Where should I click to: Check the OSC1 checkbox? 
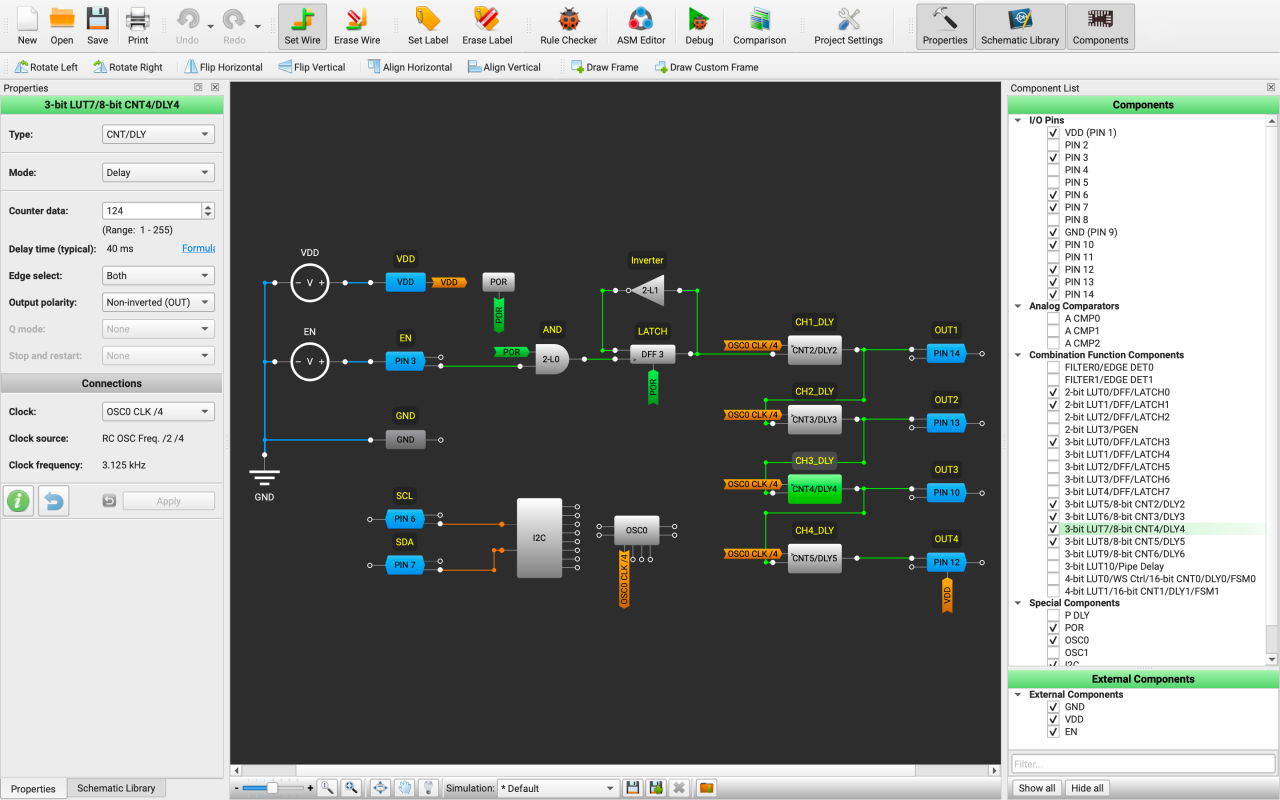point(1053,653)
